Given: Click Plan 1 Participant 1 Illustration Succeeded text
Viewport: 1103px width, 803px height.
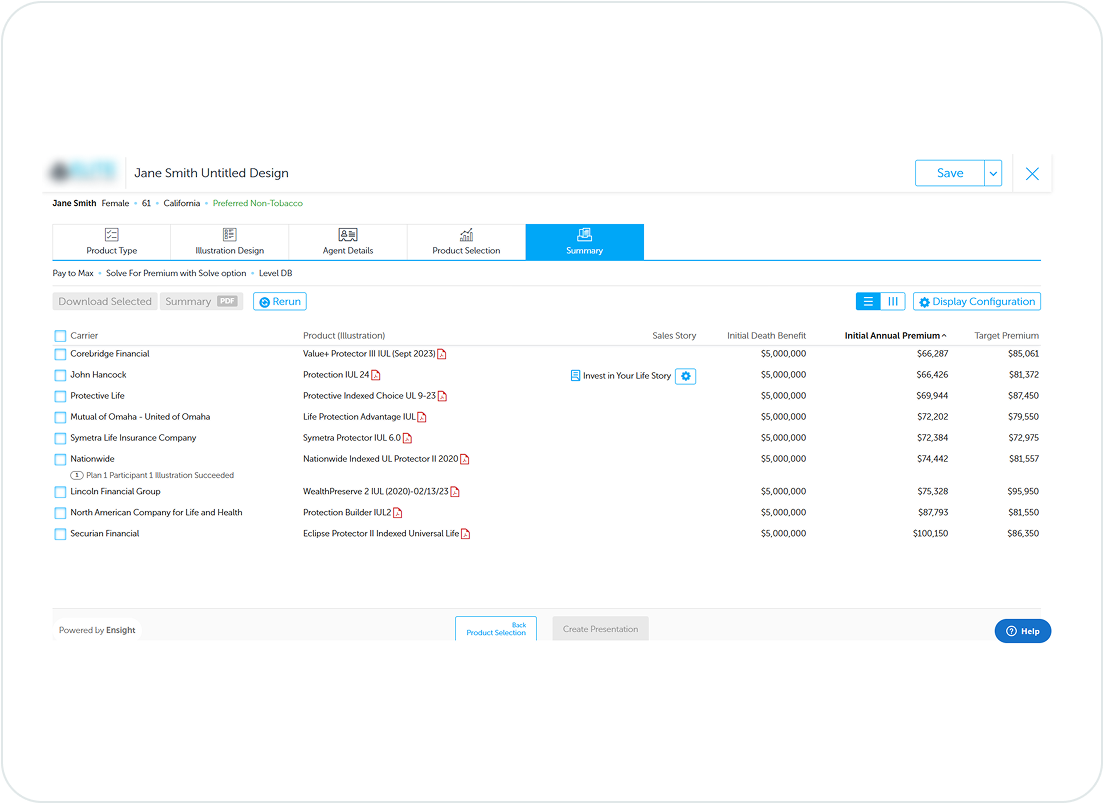Looking at the screenshot, I should (x=160, y=475).
